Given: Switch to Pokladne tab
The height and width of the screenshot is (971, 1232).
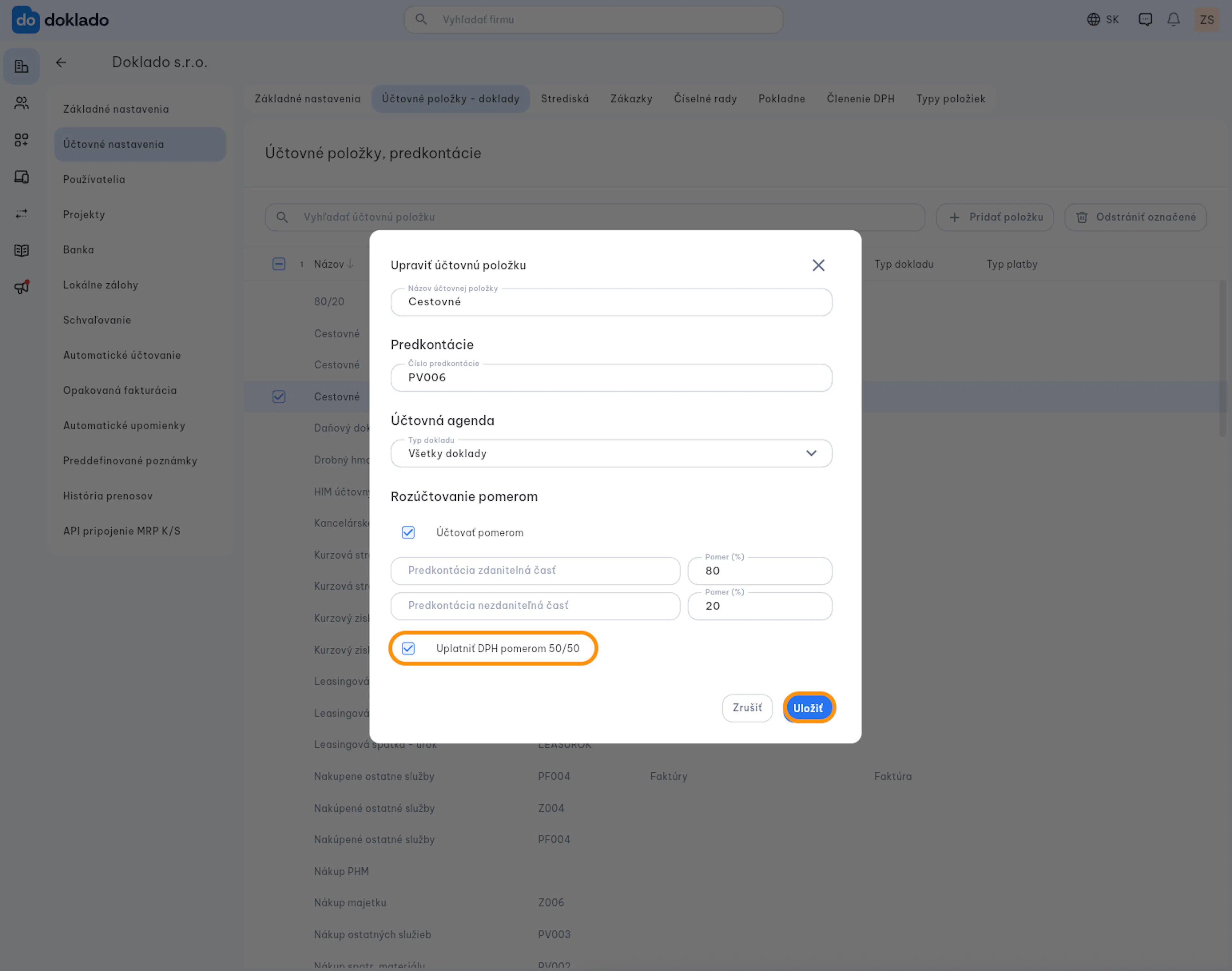Looking at the screenshot, I should tap(782, 99).
